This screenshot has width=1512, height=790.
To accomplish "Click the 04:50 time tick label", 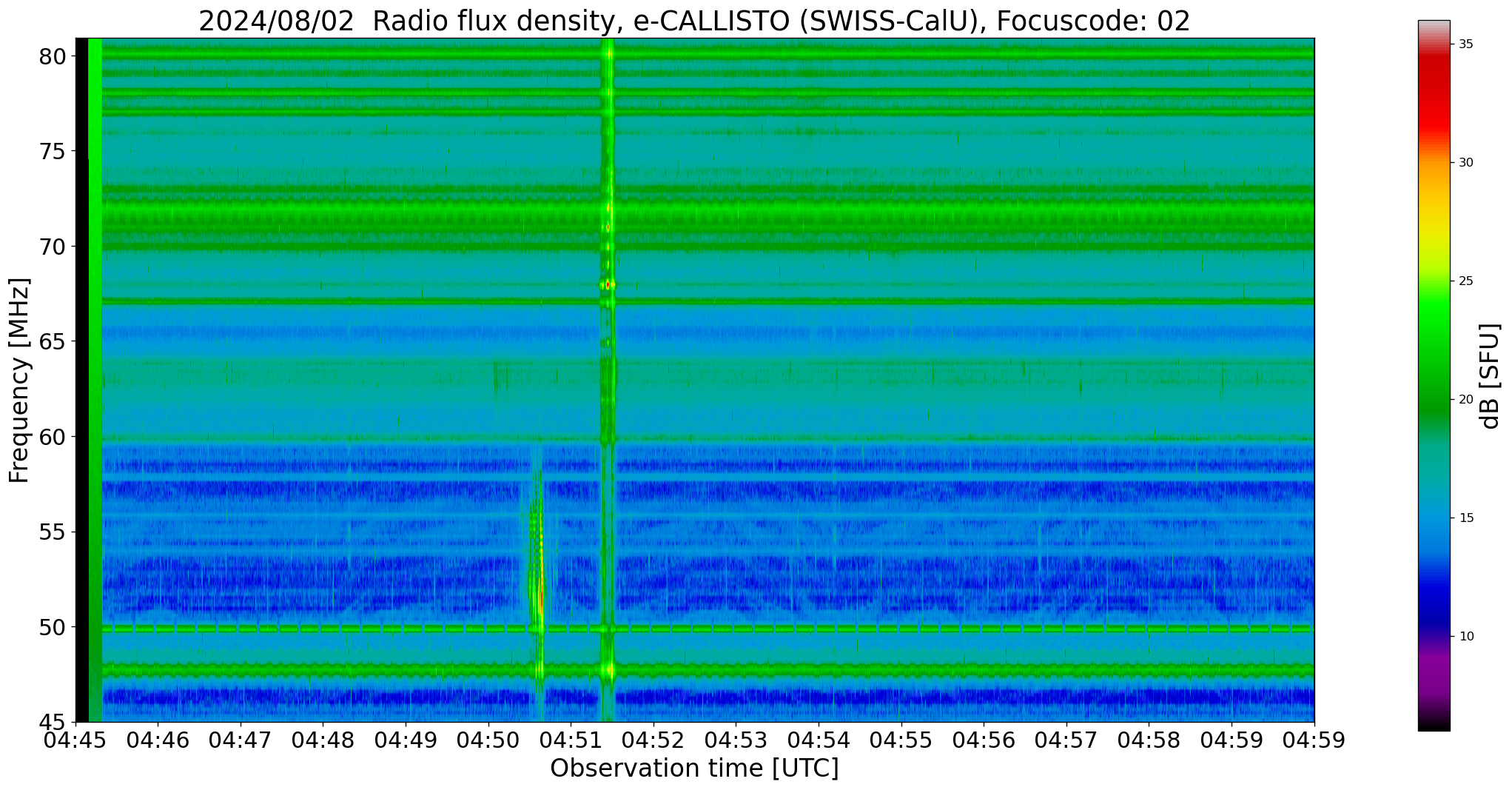I will coord(488,740).
